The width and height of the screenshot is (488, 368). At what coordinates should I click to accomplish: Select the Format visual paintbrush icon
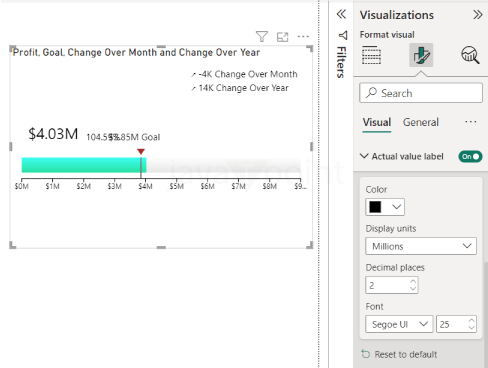(x=421, y=55)
